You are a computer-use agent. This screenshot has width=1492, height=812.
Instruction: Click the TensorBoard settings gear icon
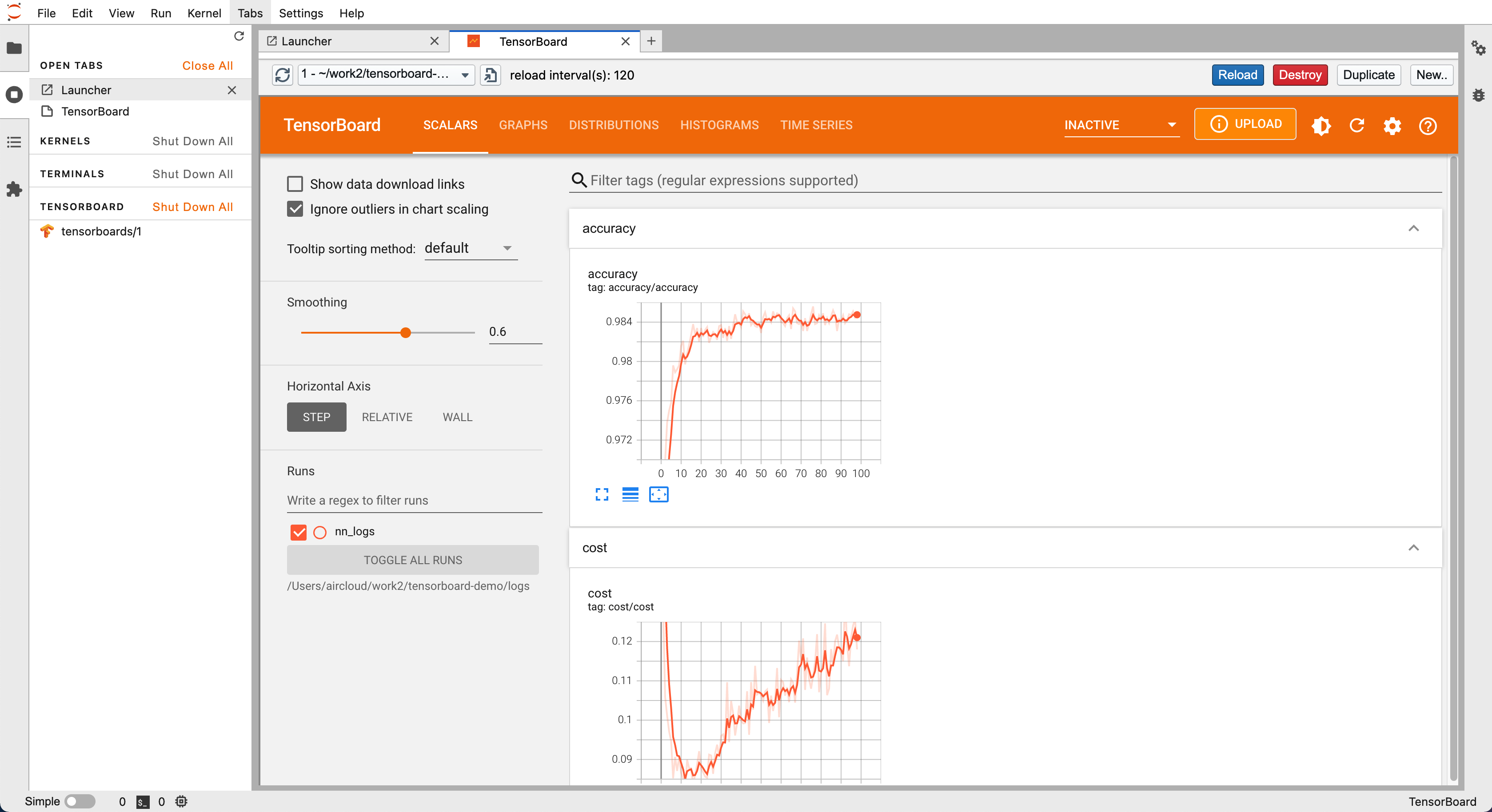point(1392,126)
